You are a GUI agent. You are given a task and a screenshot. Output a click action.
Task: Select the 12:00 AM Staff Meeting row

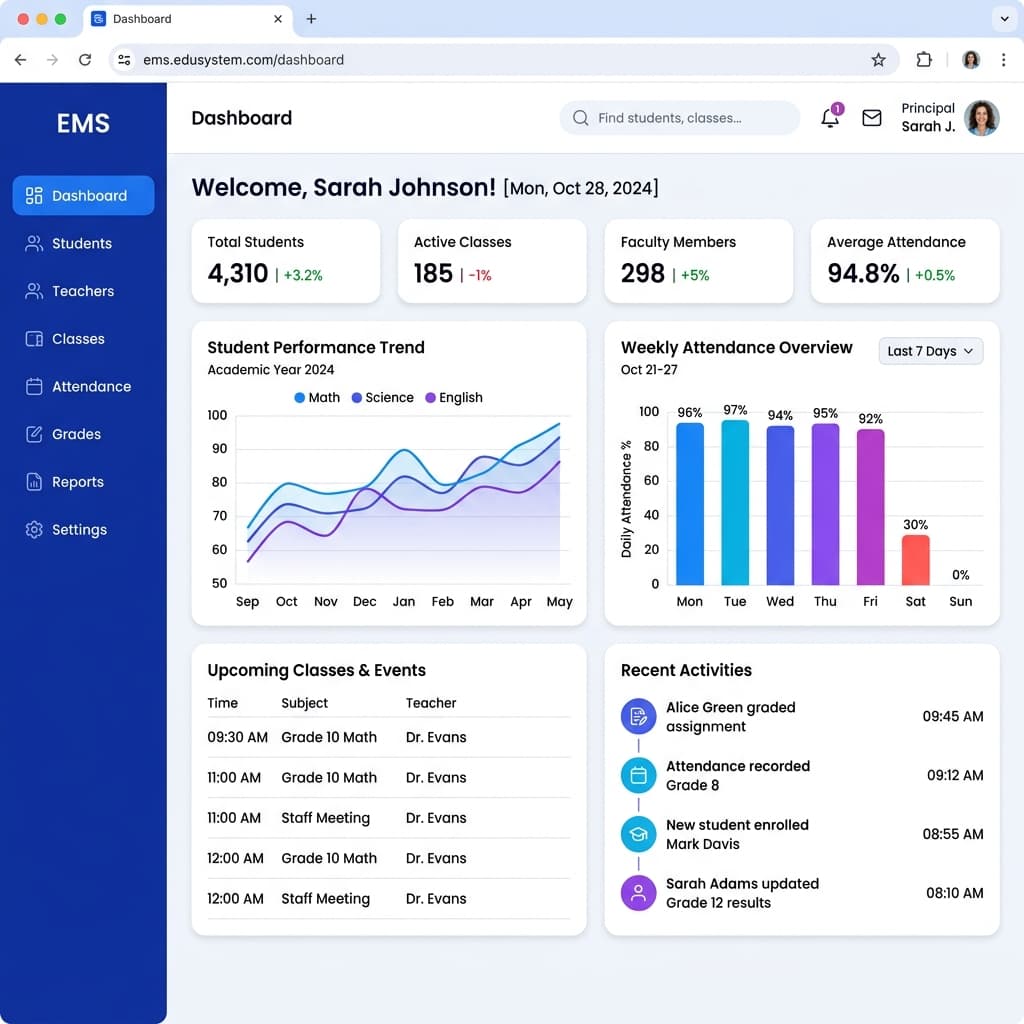coord(389,899)
